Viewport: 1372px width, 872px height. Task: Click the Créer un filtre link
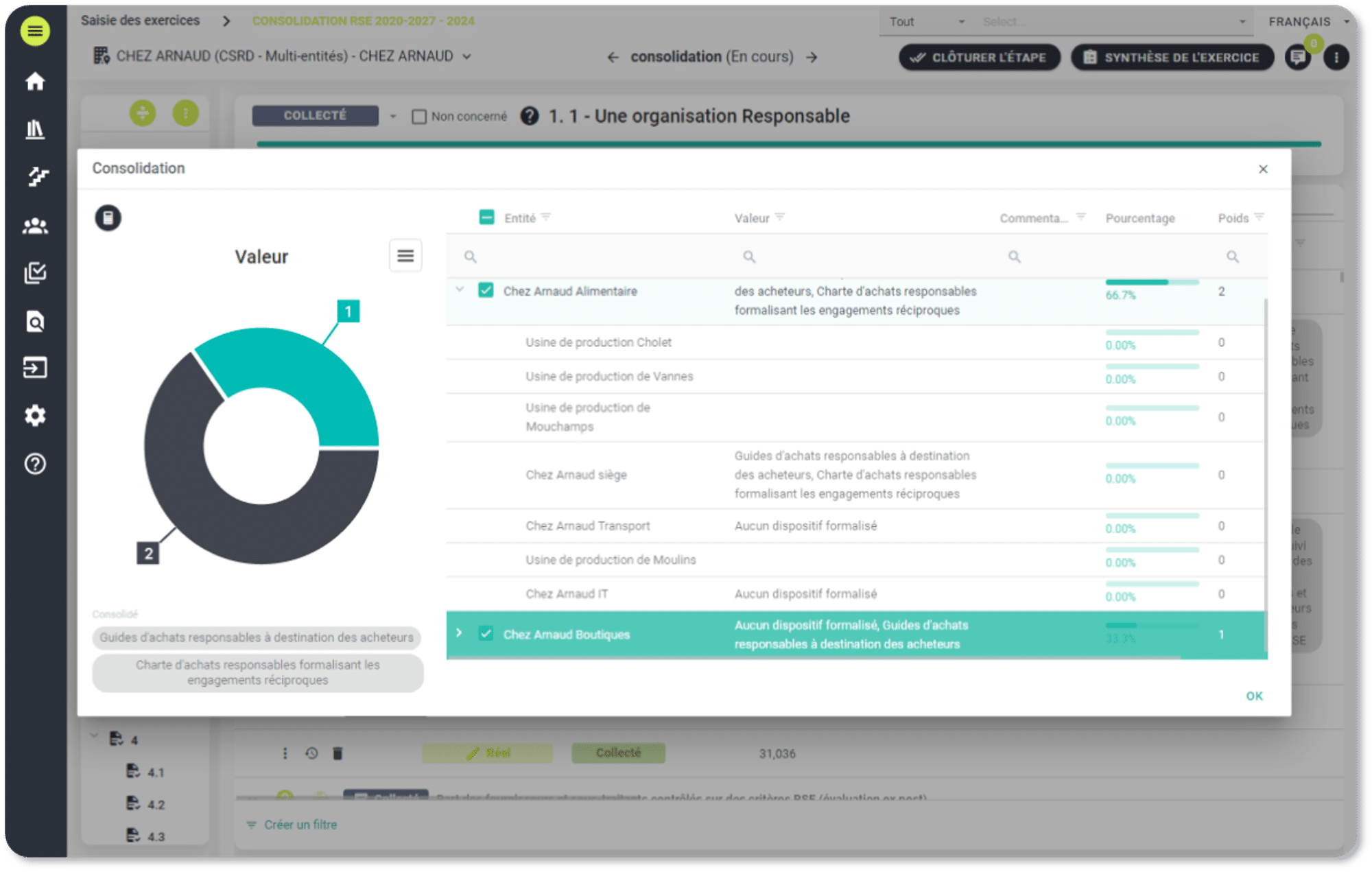point(292,825)
